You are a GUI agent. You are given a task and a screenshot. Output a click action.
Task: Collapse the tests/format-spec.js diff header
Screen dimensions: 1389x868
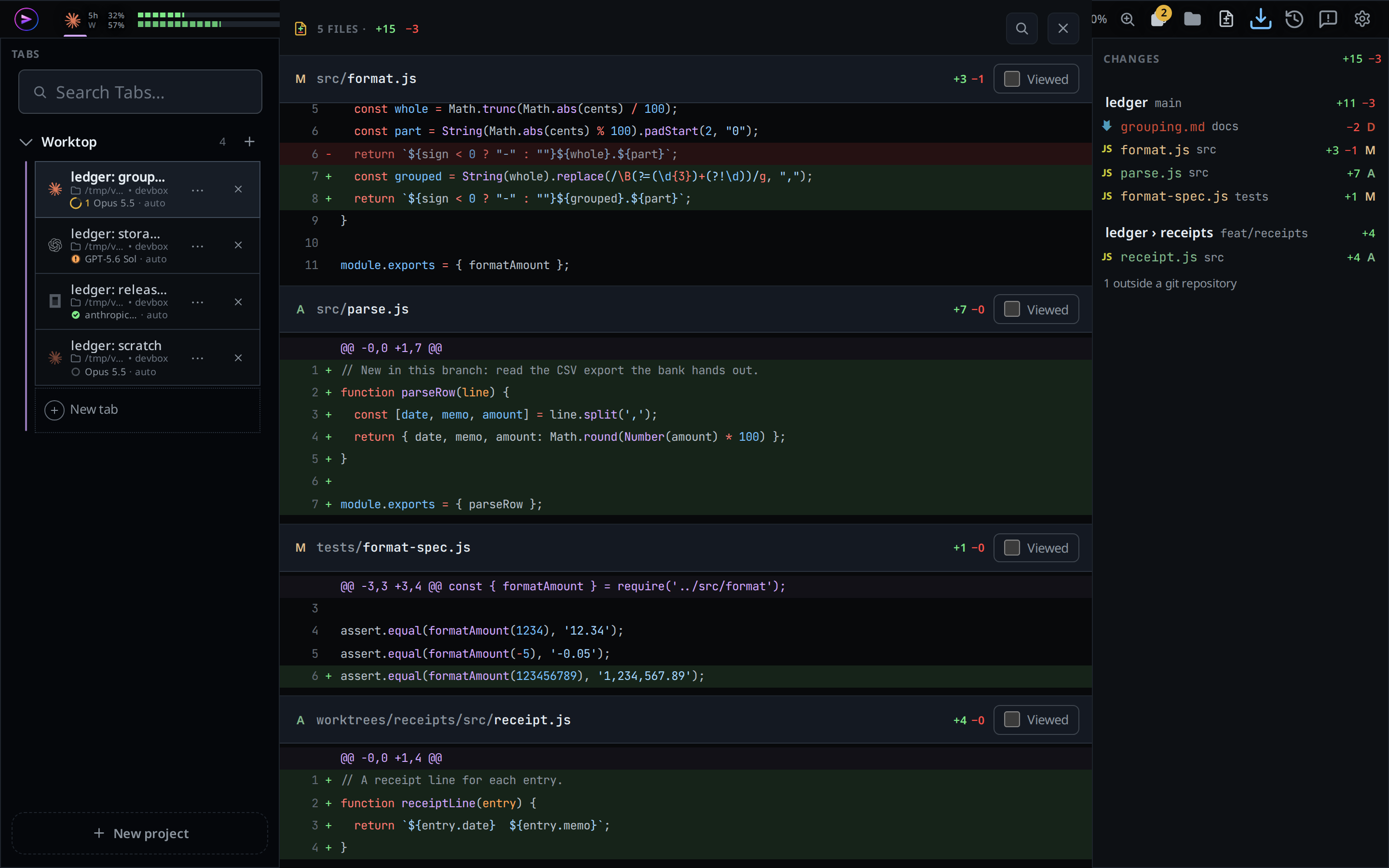tap(685, 548)
